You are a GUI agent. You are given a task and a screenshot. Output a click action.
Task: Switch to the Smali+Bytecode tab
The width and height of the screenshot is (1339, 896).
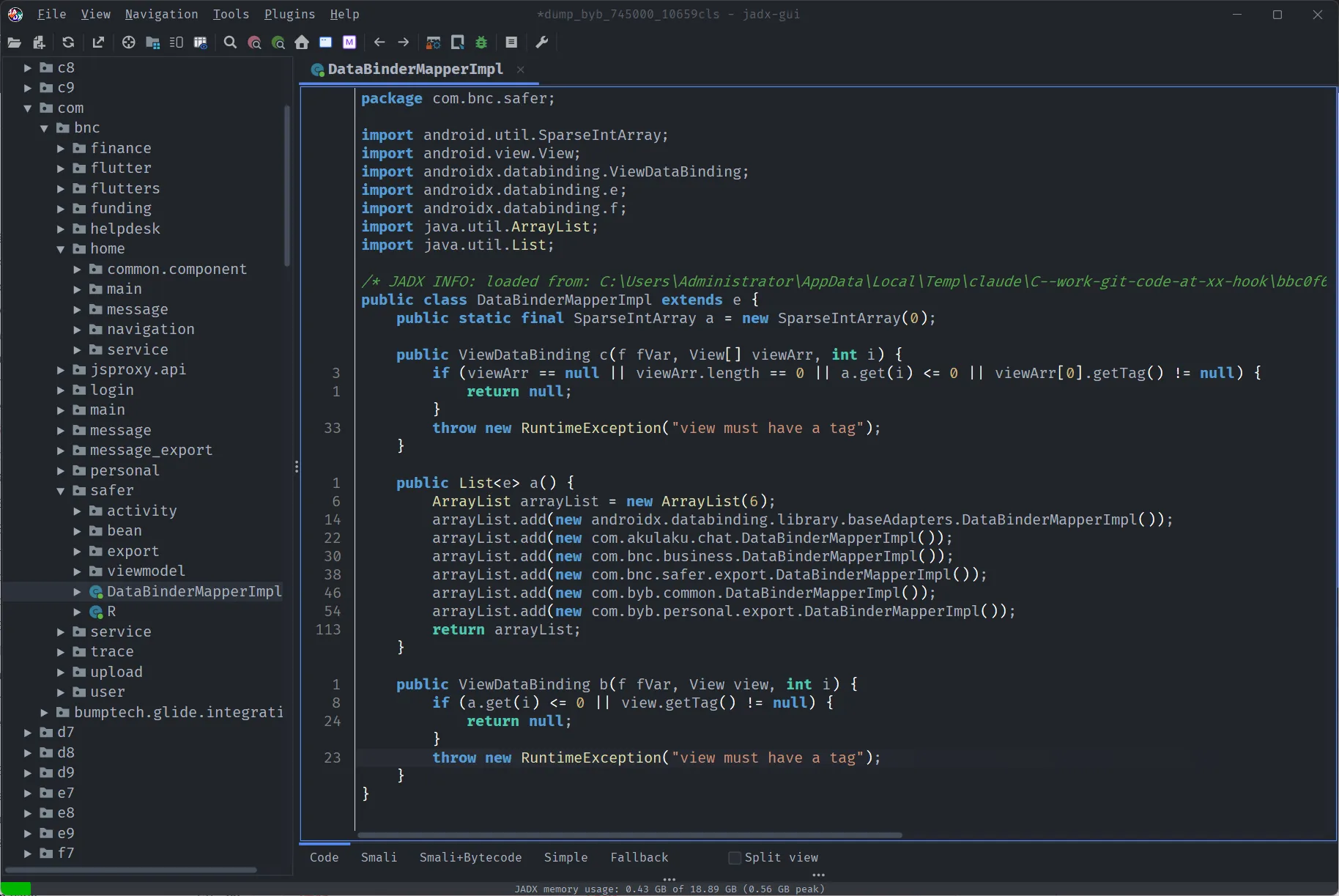(x=470, y=857)
